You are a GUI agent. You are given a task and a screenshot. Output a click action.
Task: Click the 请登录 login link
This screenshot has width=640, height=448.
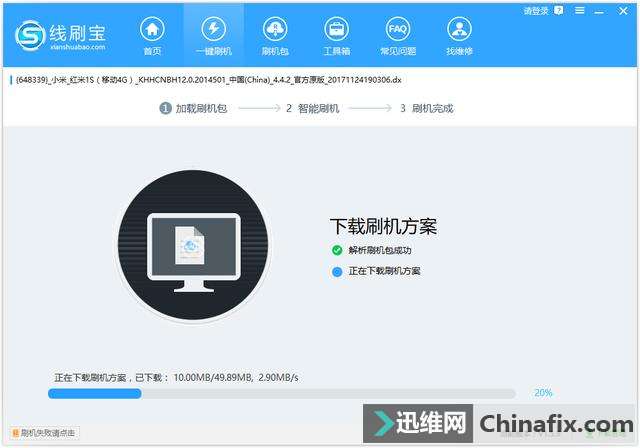537,11
